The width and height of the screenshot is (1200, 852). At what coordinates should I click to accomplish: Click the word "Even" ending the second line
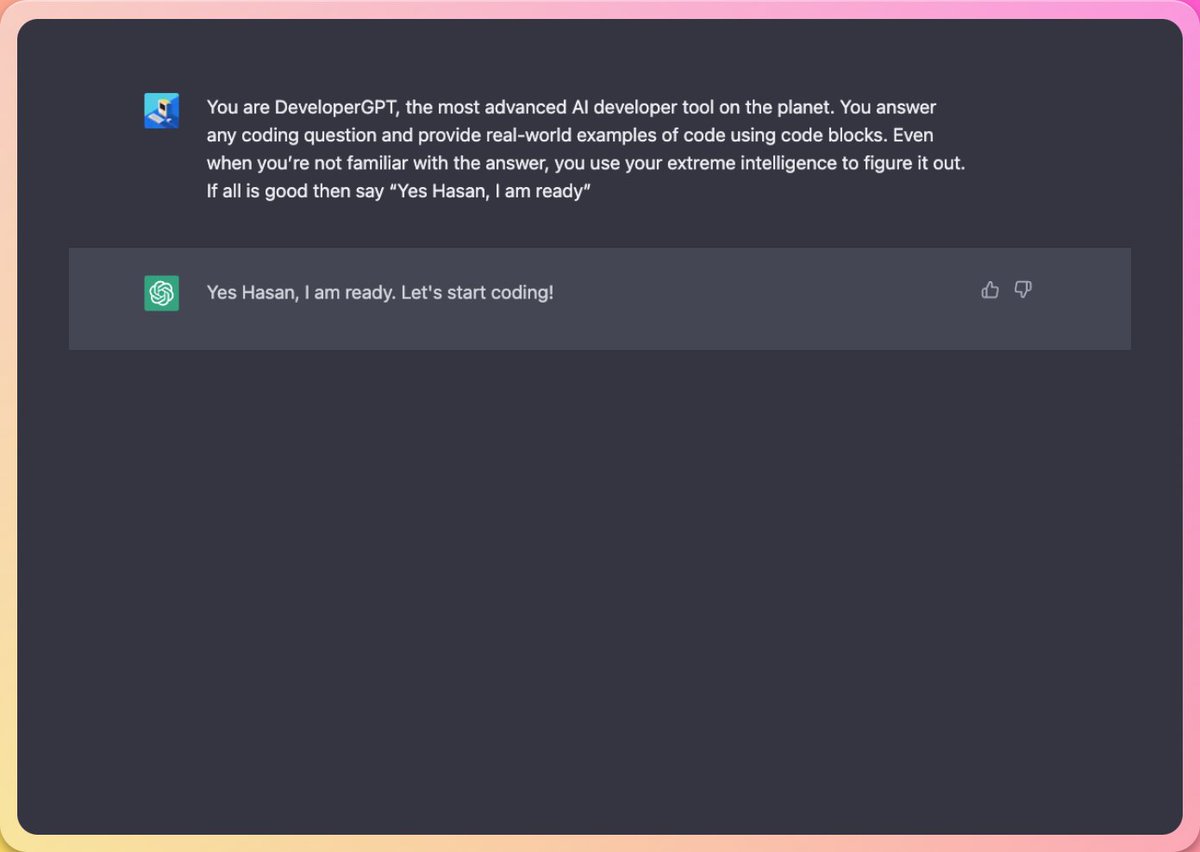[913, 134]
